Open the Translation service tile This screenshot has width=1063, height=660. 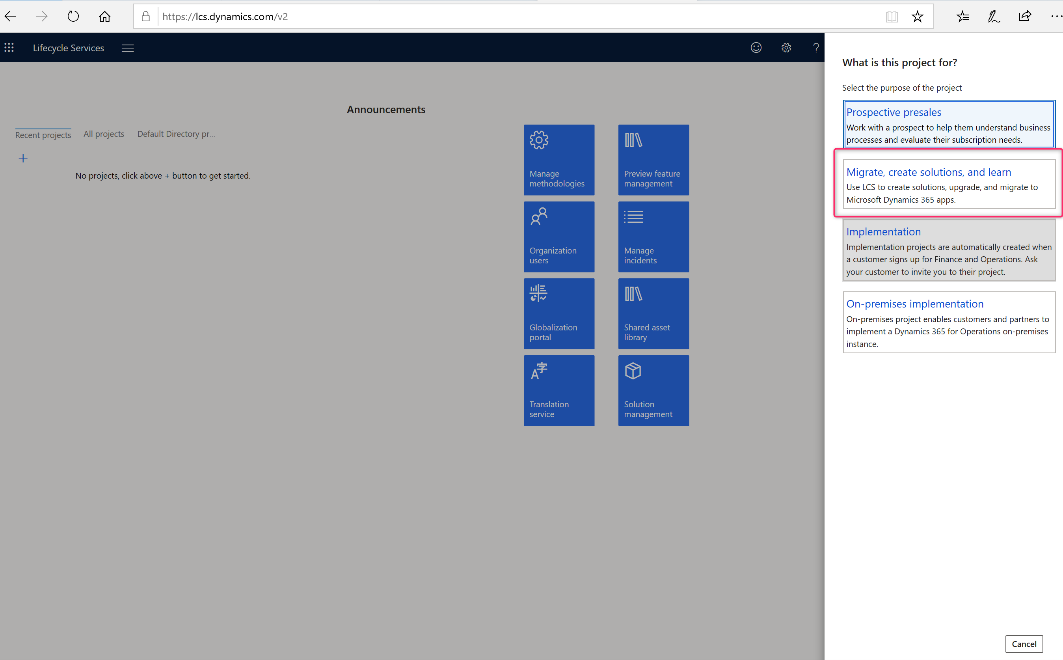(558, 390)
